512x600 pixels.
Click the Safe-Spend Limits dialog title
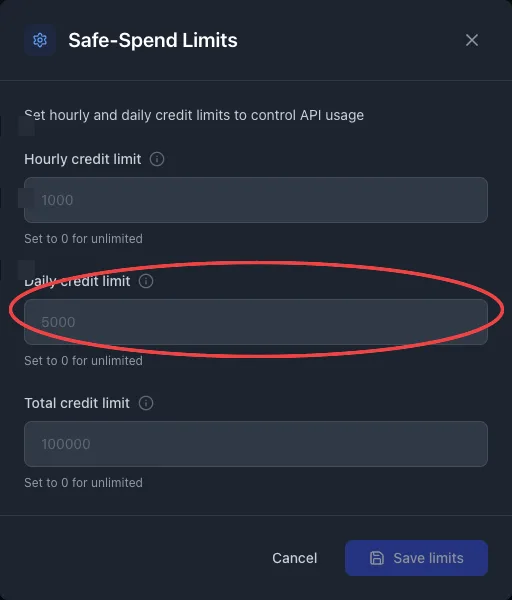point(153,40)
